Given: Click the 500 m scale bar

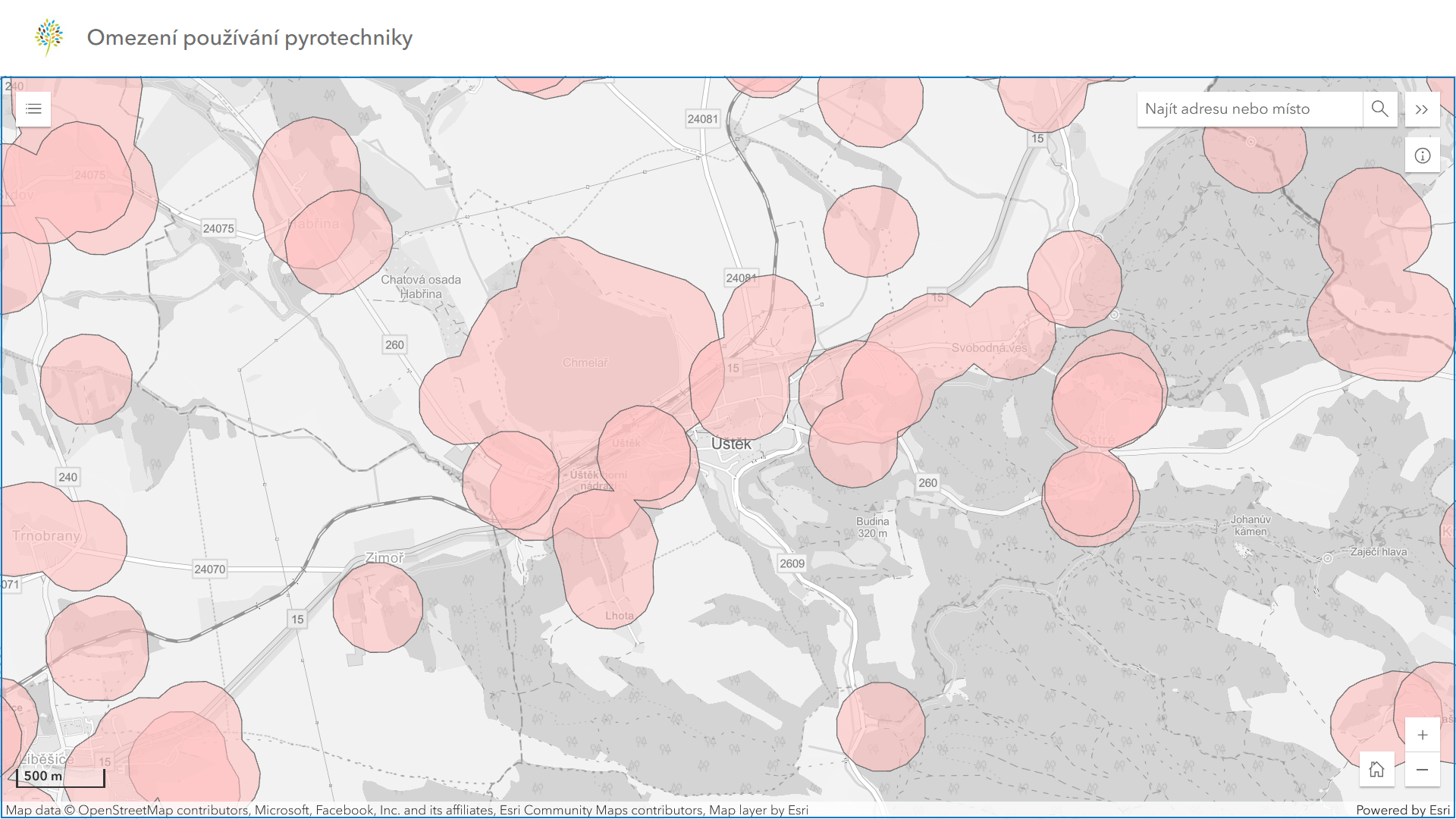Looking at the screenshot, I should 61,777.
